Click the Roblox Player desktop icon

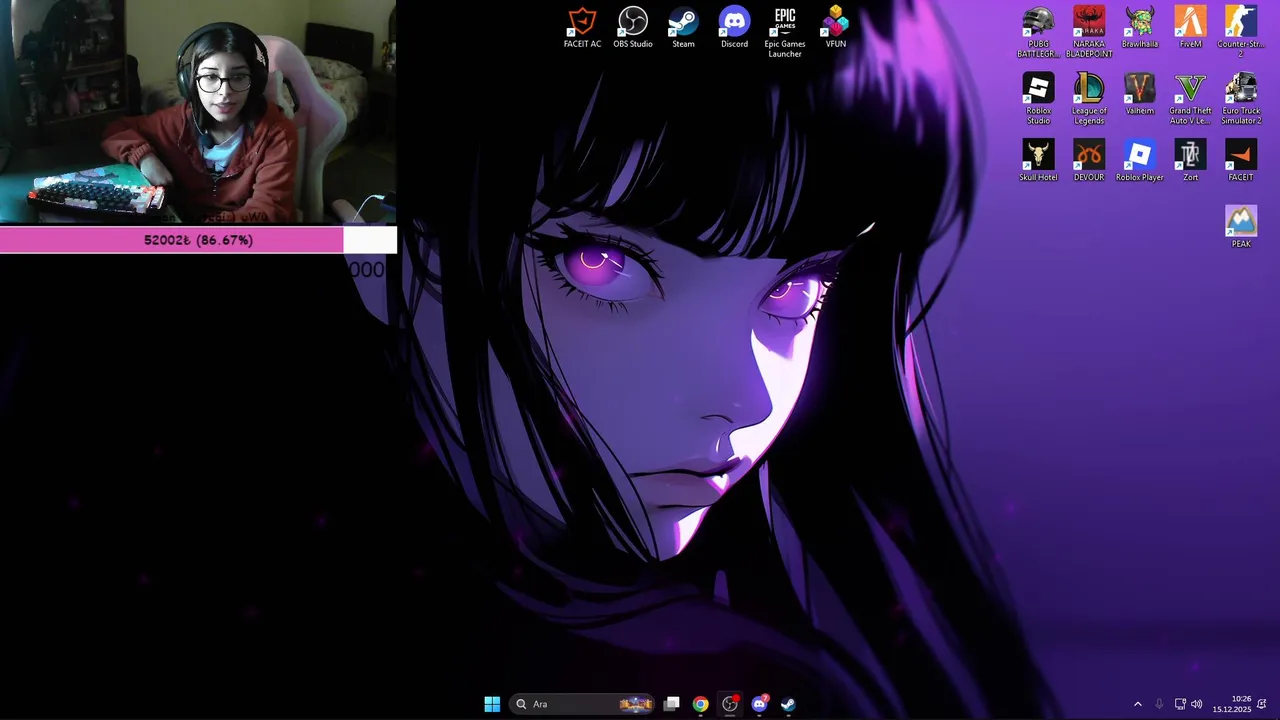coord(1140,160)
